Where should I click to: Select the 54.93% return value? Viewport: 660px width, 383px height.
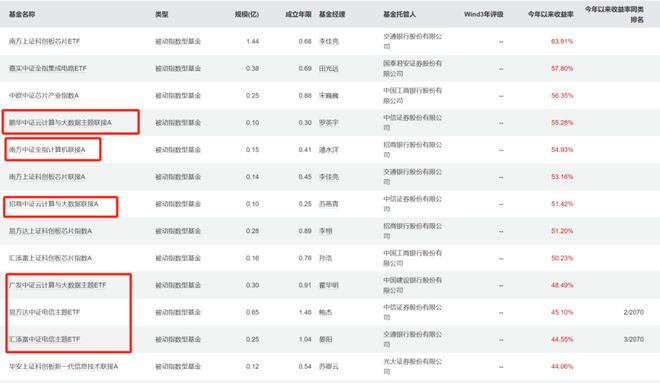pyautogui.click(x=562, y=149)
